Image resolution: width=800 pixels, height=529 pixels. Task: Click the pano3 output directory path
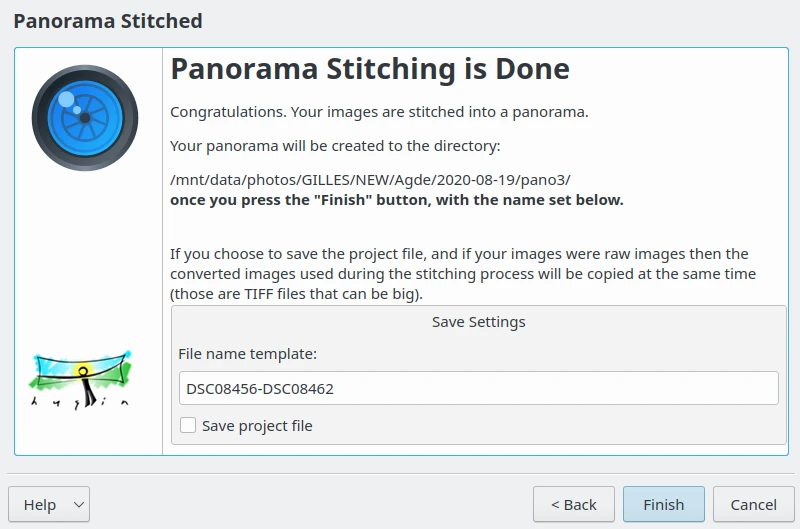tap(370, 180)
